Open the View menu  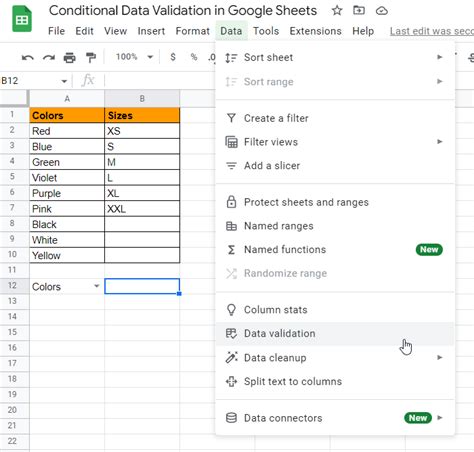(115, 31)
